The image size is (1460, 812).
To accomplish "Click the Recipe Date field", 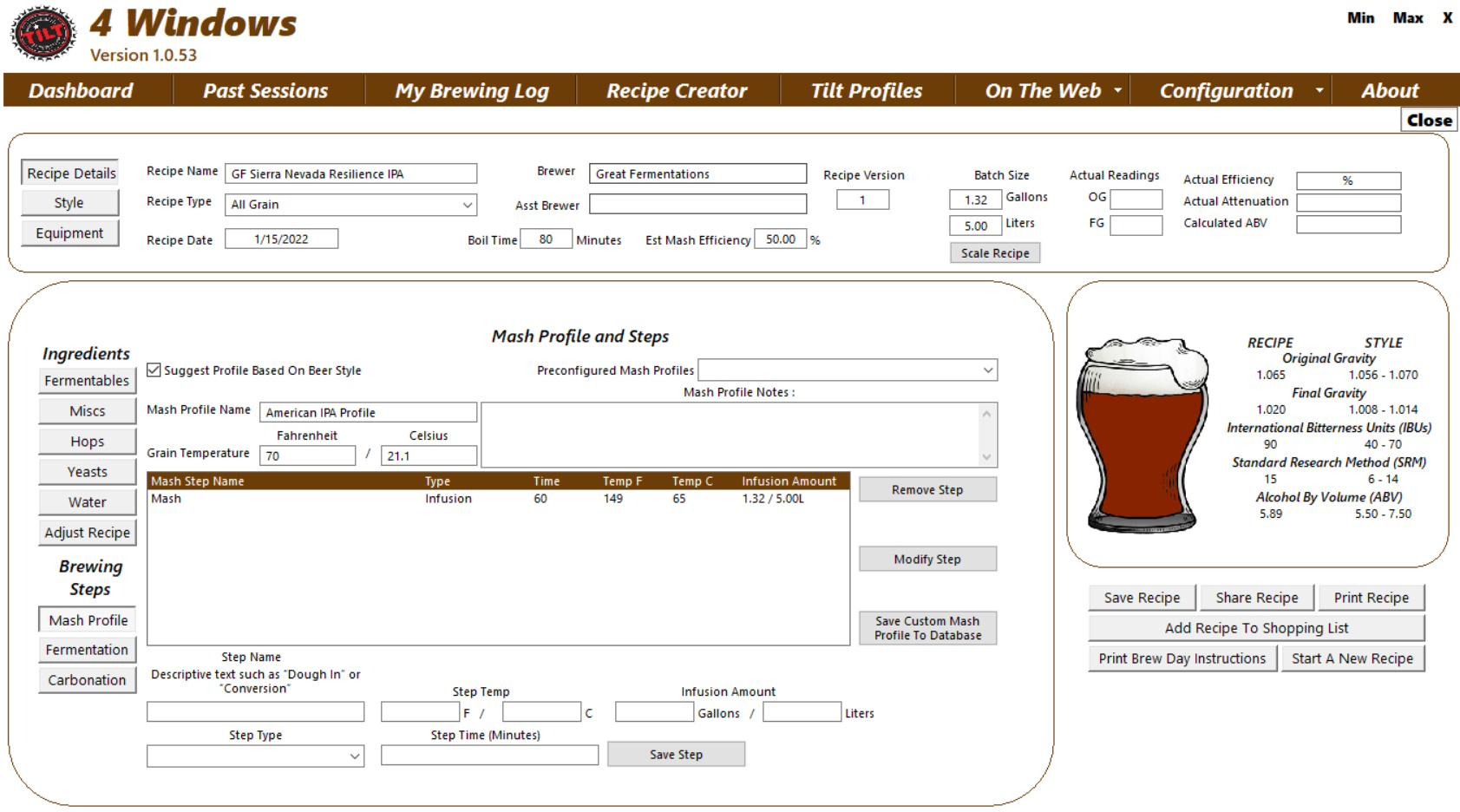I will coord(281,239).
